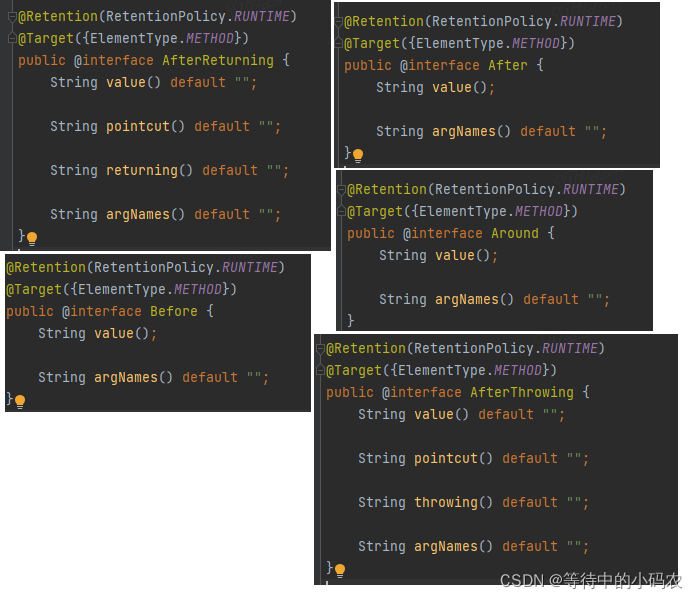This screenshot has width=698, height=599.
Task: Click RUNTIME in the AfterThrowing snippet
Action: click(x=570, y=349)
